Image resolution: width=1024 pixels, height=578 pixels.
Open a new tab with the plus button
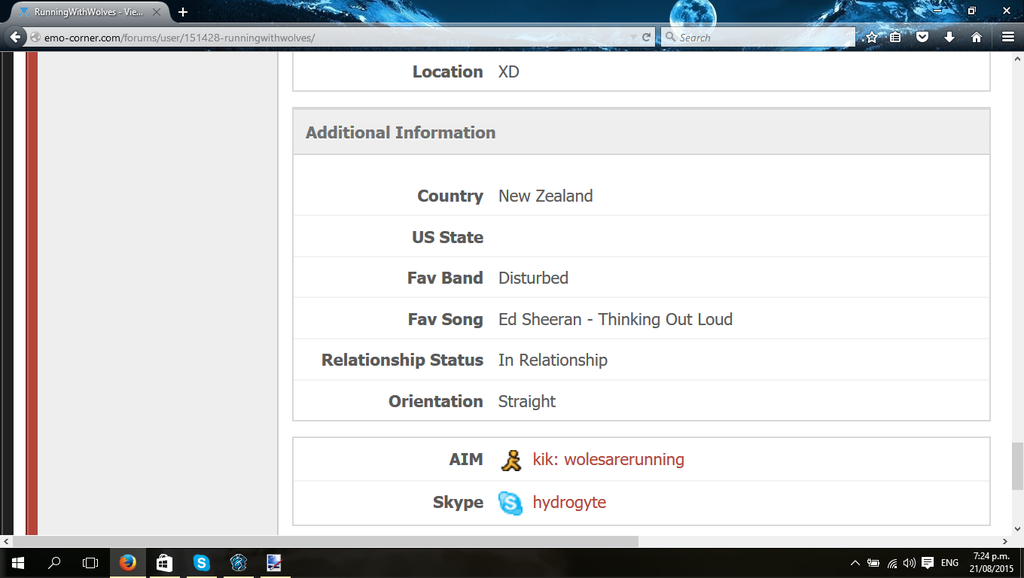coord(183,12)
